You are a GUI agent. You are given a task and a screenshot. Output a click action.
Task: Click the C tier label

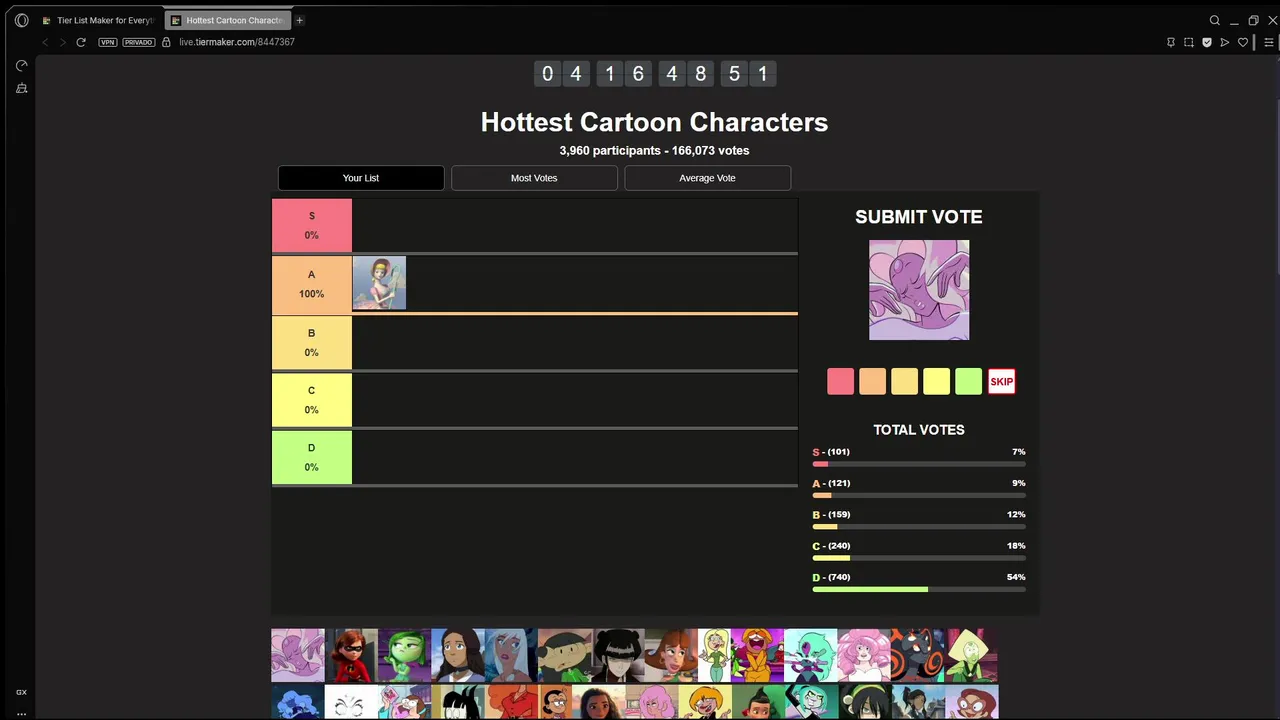tap(312, 400)
